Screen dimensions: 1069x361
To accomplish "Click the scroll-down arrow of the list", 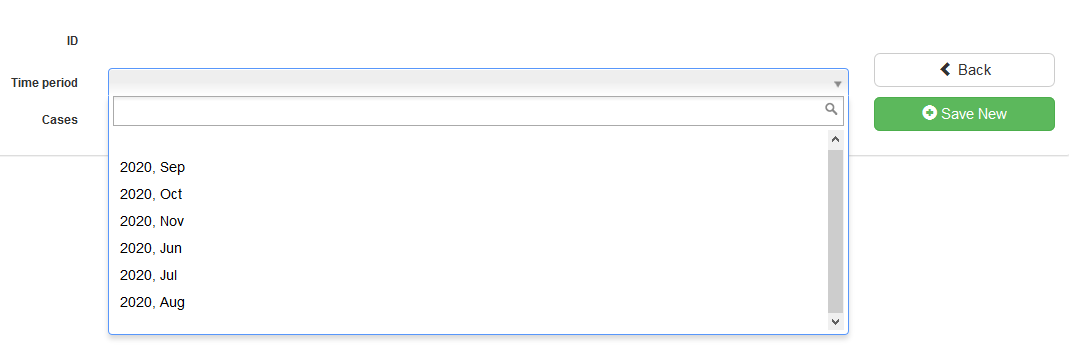I will click(836, 321).
